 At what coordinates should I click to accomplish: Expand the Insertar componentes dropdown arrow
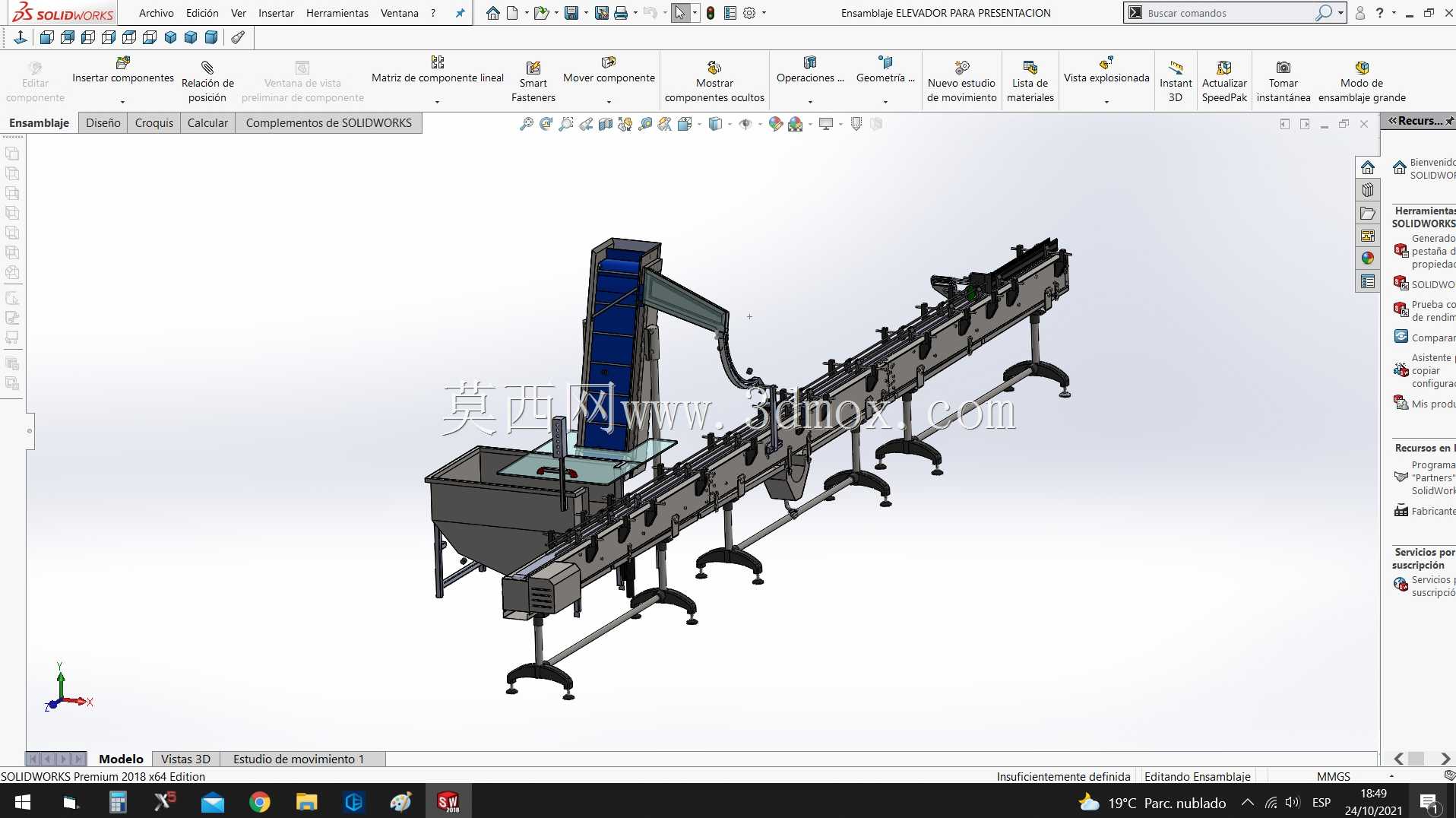pos(122,102)
